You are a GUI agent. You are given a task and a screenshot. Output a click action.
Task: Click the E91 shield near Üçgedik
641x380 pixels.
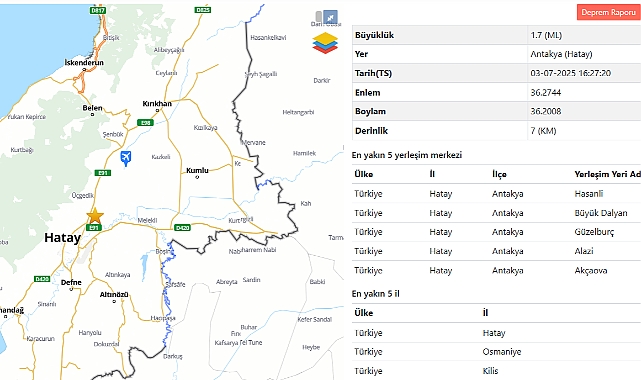click(x=103, y=173)
